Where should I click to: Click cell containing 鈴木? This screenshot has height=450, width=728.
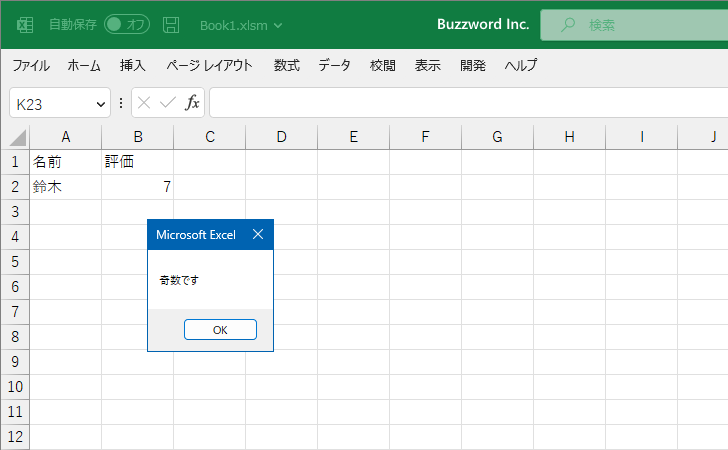click(65, 187)
